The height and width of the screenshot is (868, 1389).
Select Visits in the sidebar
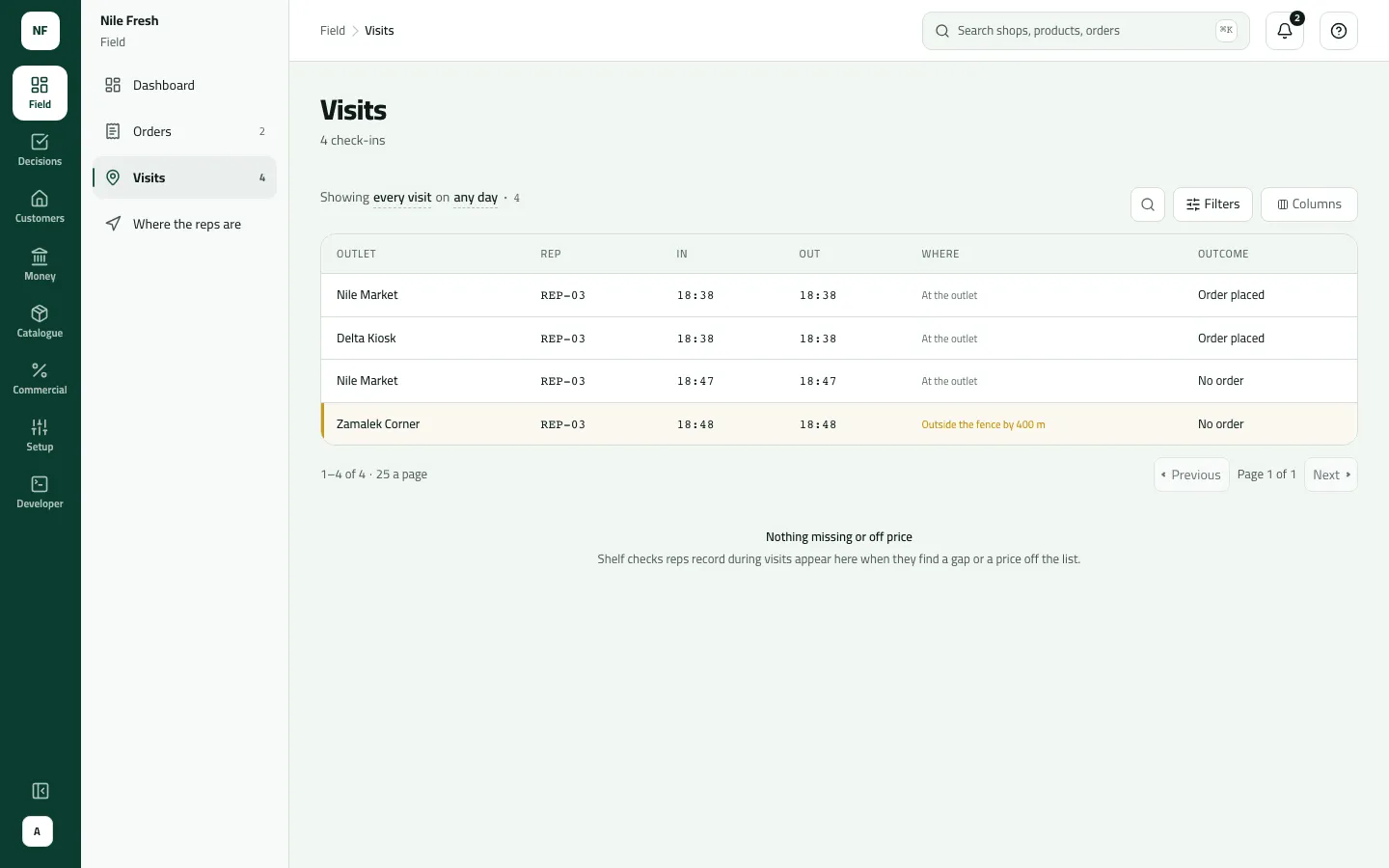coord(184,177)
